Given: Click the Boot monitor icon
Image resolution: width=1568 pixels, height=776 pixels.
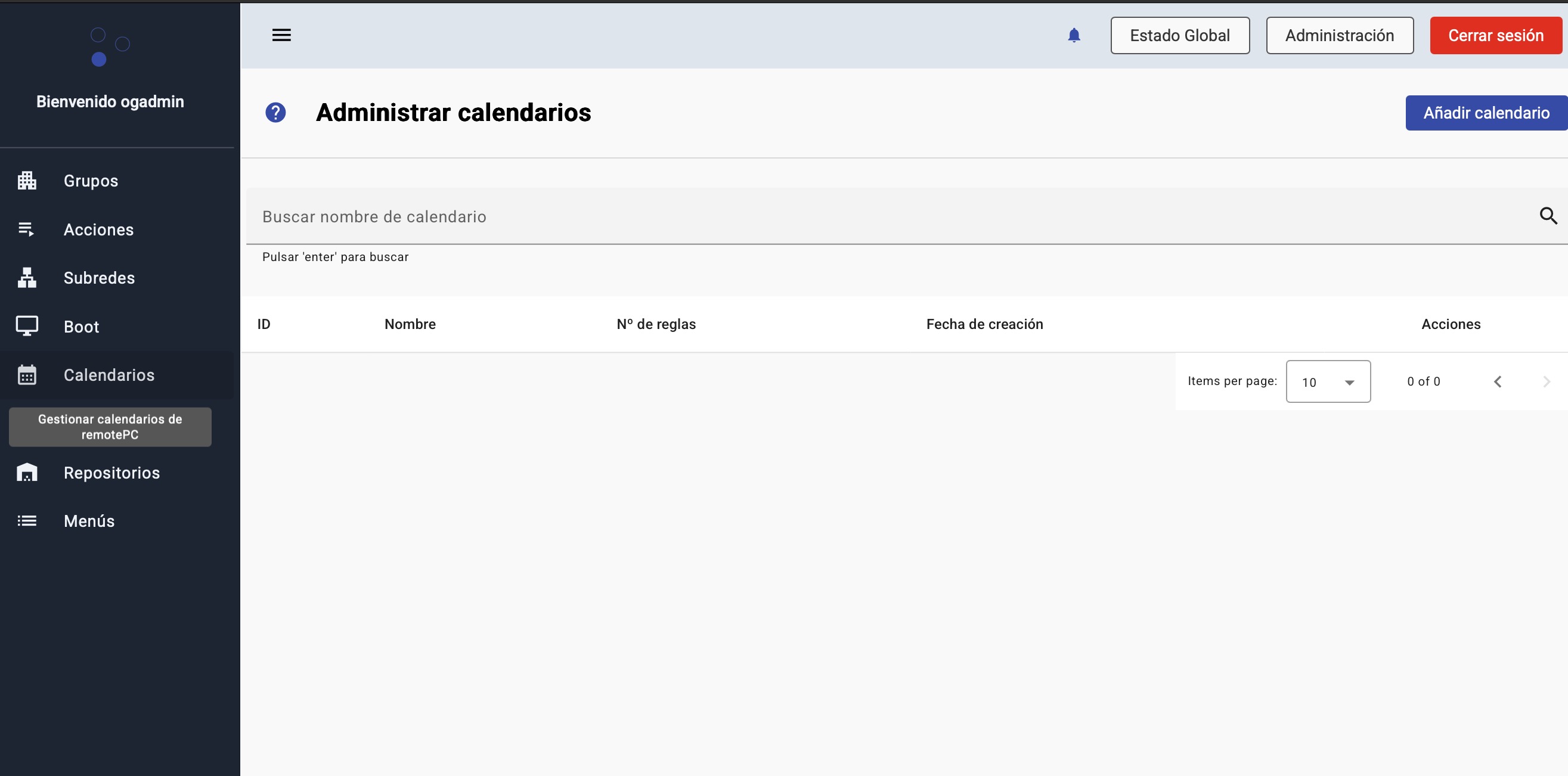Looking at the screenshot, I should coord(27,326).
